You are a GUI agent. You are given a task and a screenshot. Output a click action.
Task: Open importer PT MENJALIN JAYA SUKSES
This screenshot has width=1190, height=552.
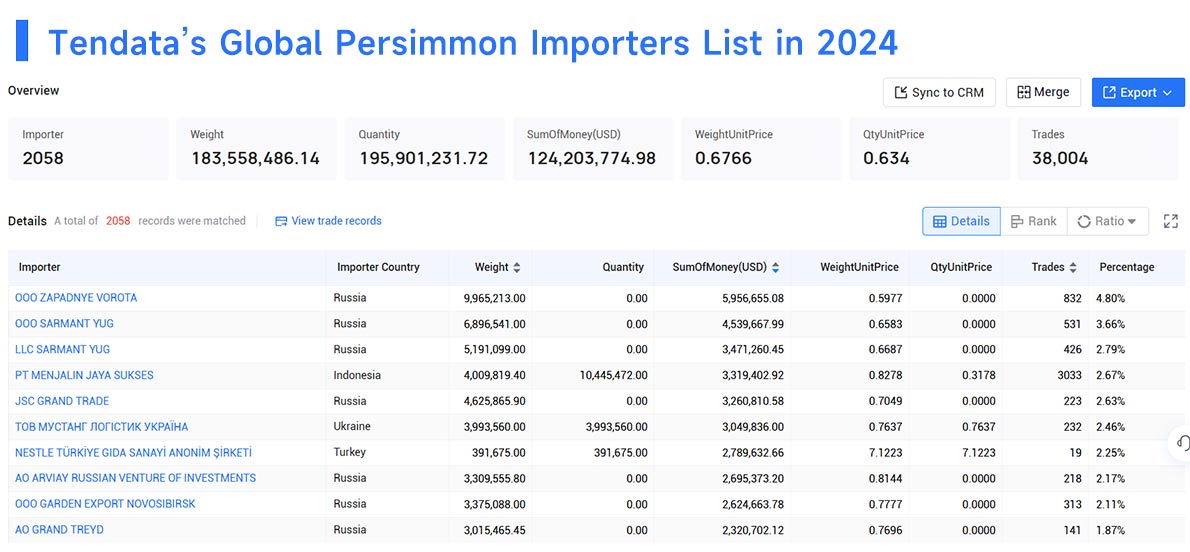(x=84, y=375)
